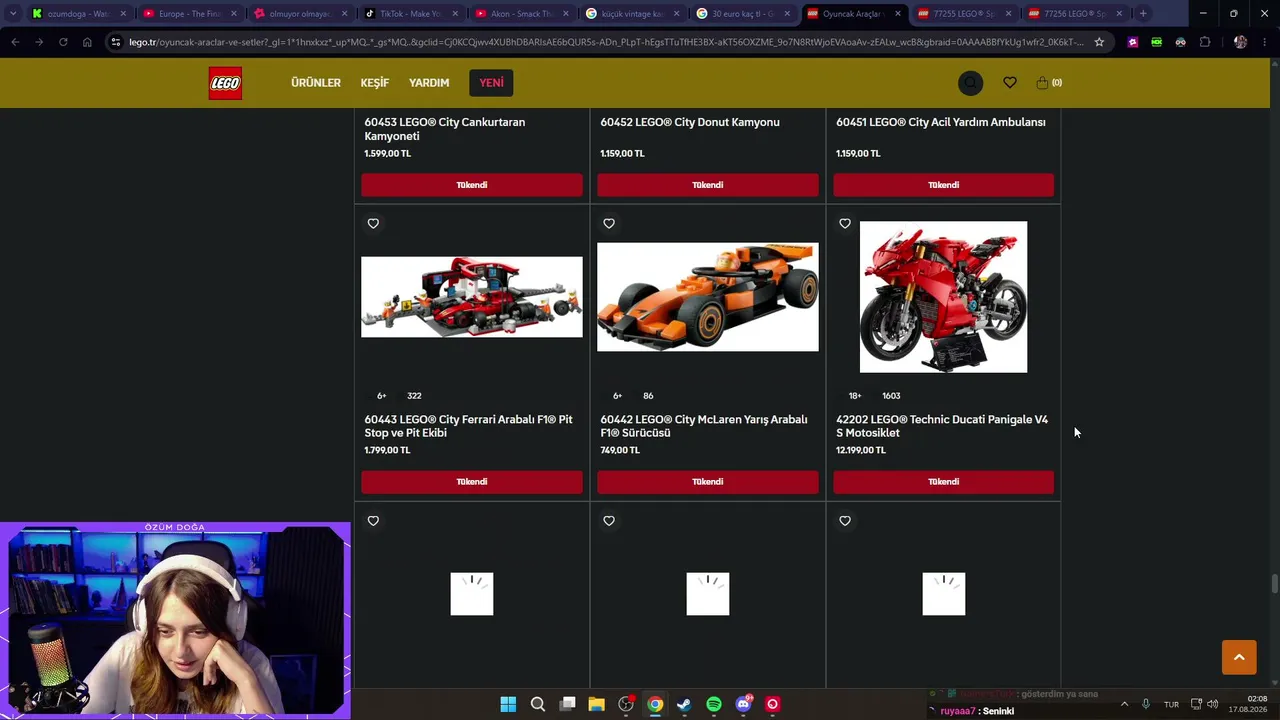The image size is (1280, 720).
Task: Open the YENİ menu item
Action: (x=491, y=83)
